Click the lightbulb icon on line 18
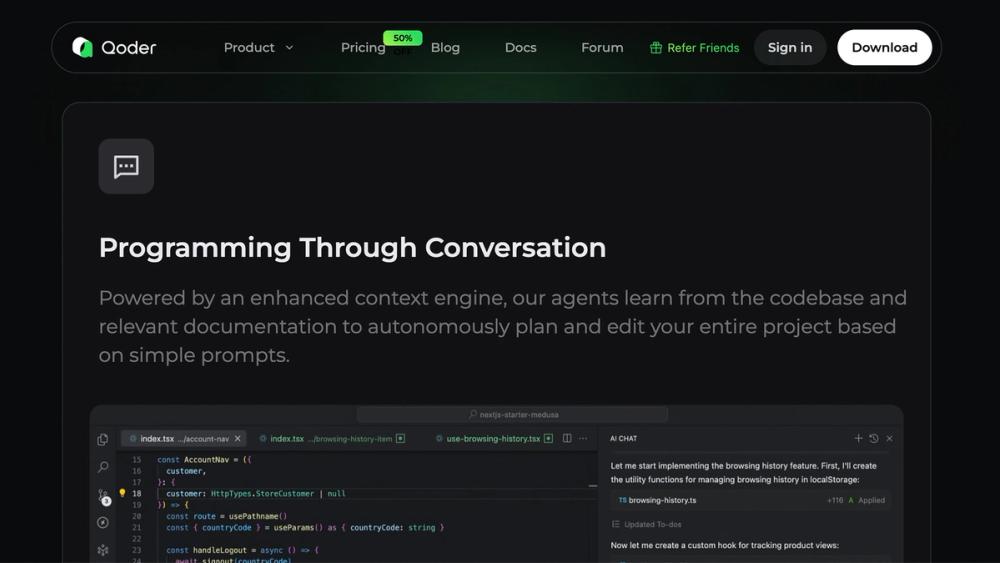Image resolution: width=1000 pixels, height=563 pixels. tap(122, 493)
